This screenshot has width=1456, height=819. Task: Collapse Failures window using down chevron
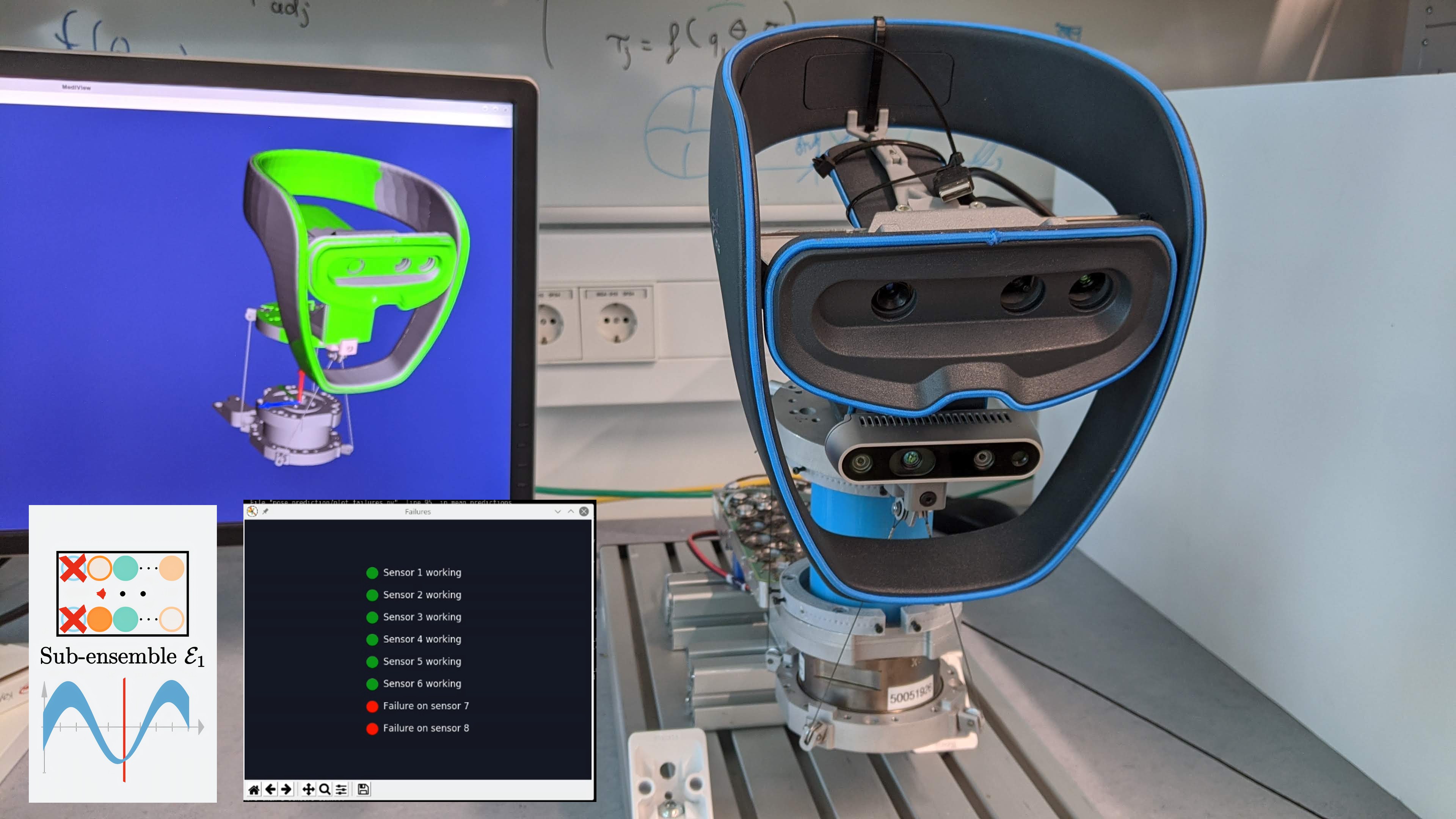click(x=558, y=511)
